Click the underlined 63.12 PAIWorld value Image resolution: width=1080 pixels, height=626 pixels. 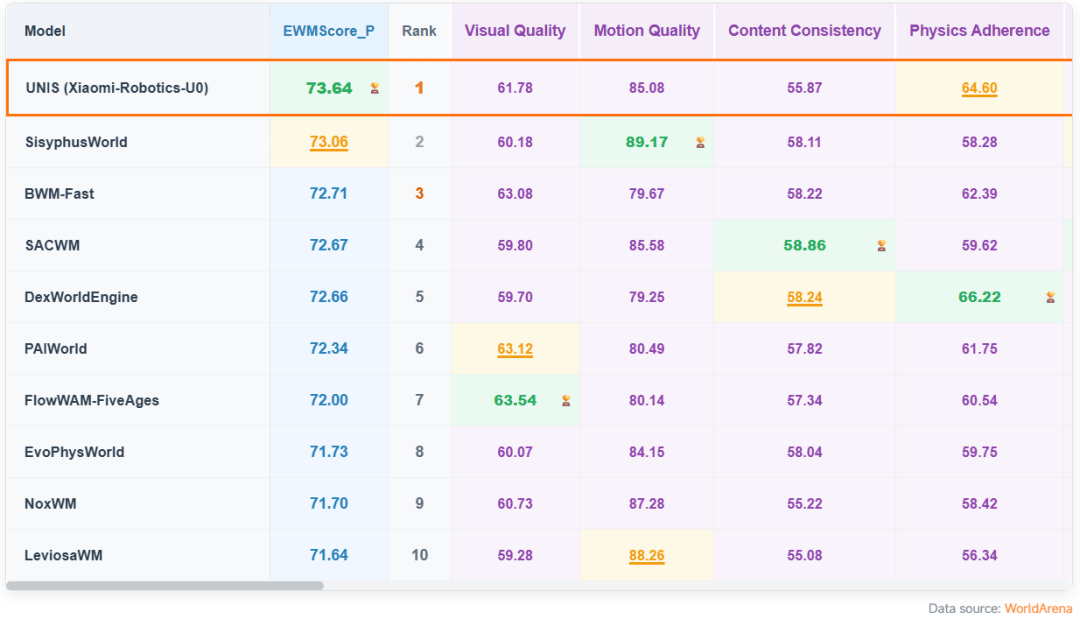(x=515, y=349)
